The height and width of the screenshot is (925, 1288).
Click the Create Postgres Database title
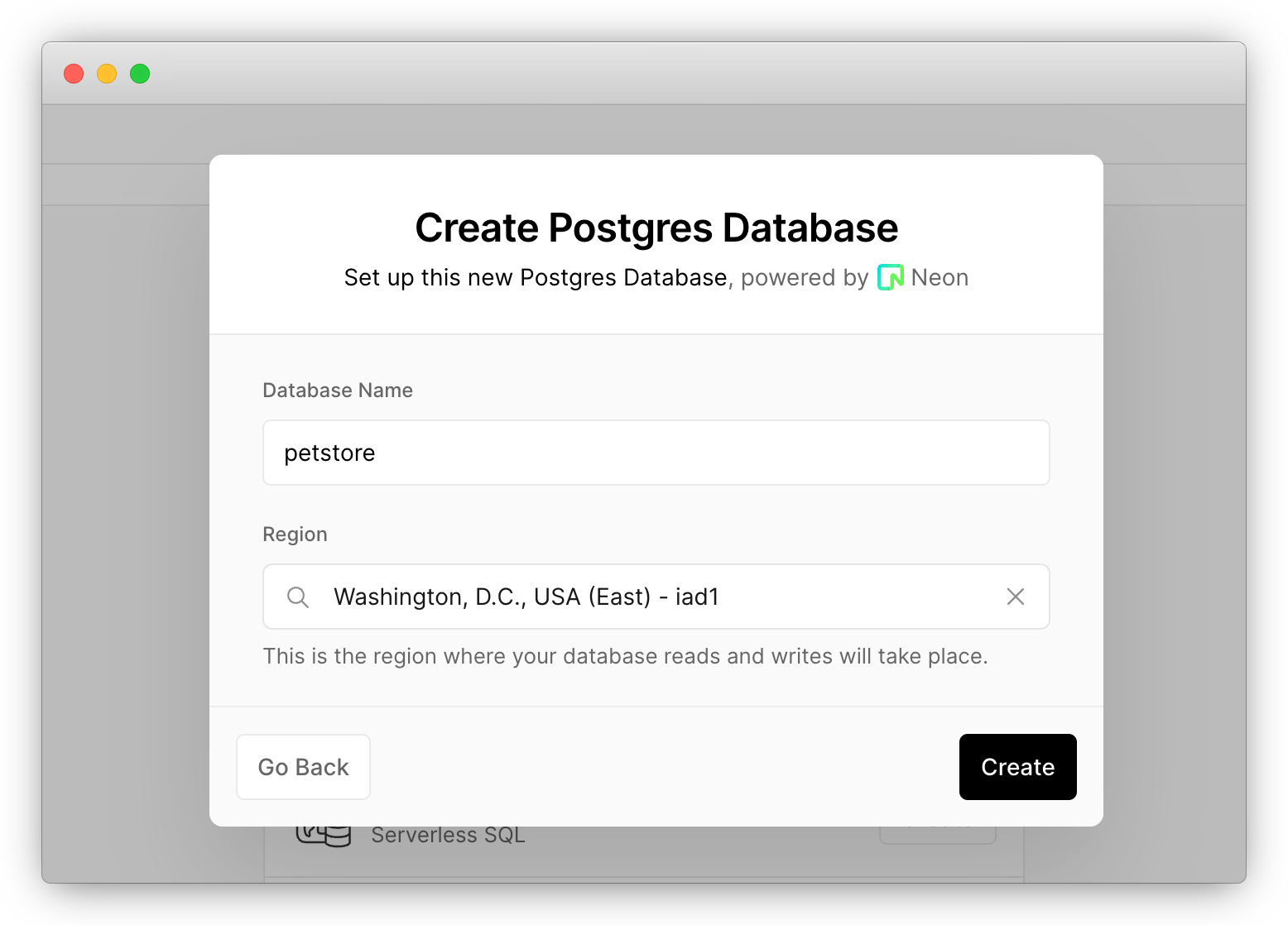656,228
